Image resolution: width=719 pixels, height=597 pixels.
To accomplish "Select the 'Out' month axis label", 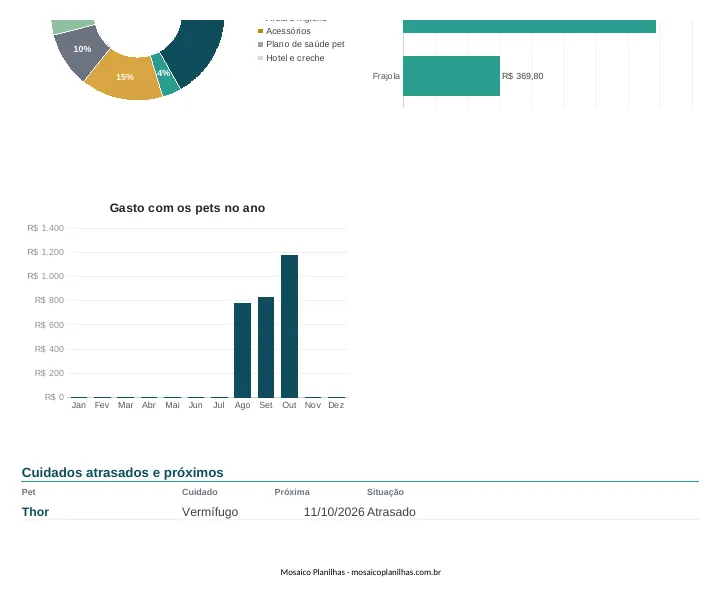I will [x=289, y=405].
